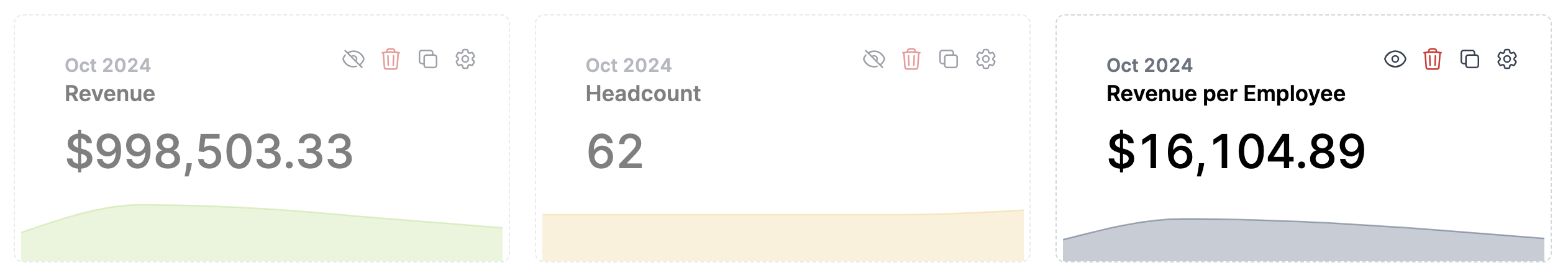This screenshot has width=1568, height=278.
Task: Open Revenue per Employee settings gear
Action: tap(1507, 60)
